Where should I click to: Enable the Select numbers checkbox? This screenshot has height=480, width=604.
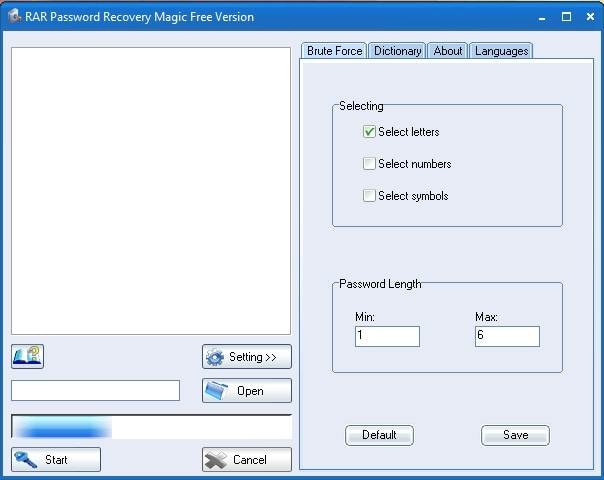point(369,164)
